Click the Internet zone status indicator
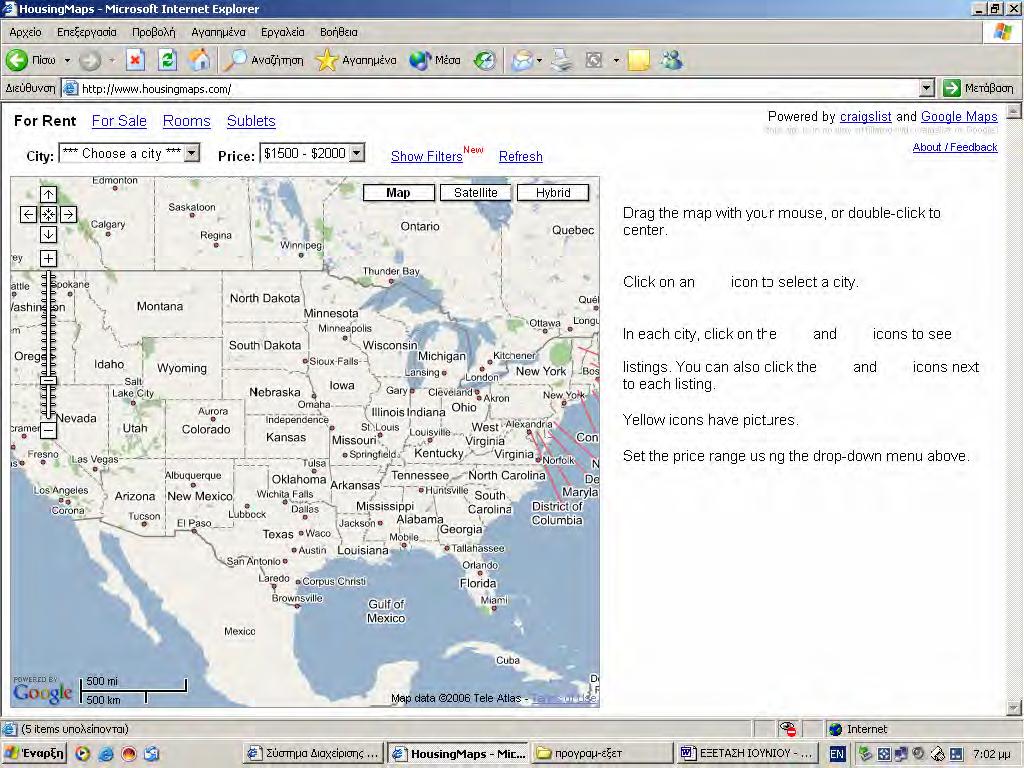1024x768 pixels. (857, 729)
